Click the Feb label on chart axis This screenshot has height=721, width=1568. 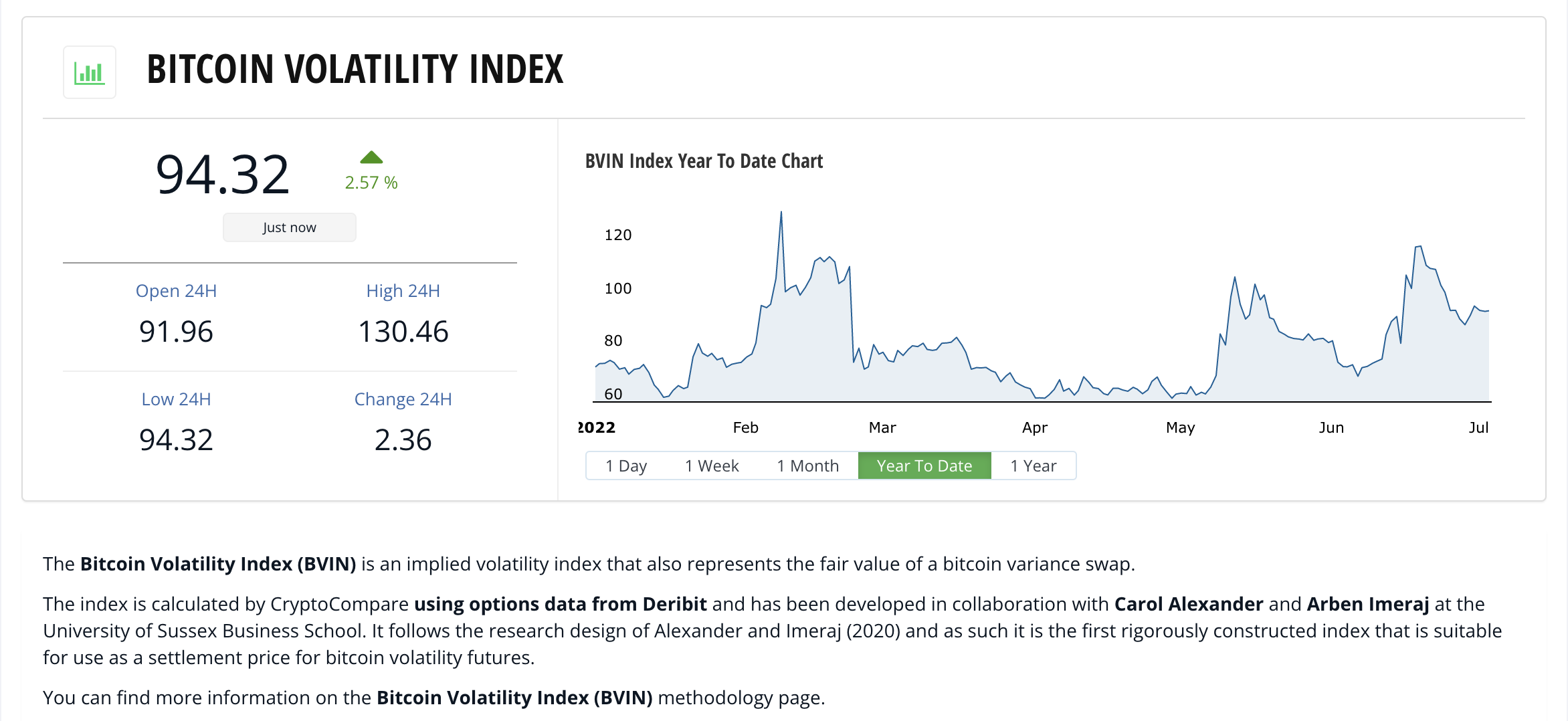[746, 427]
